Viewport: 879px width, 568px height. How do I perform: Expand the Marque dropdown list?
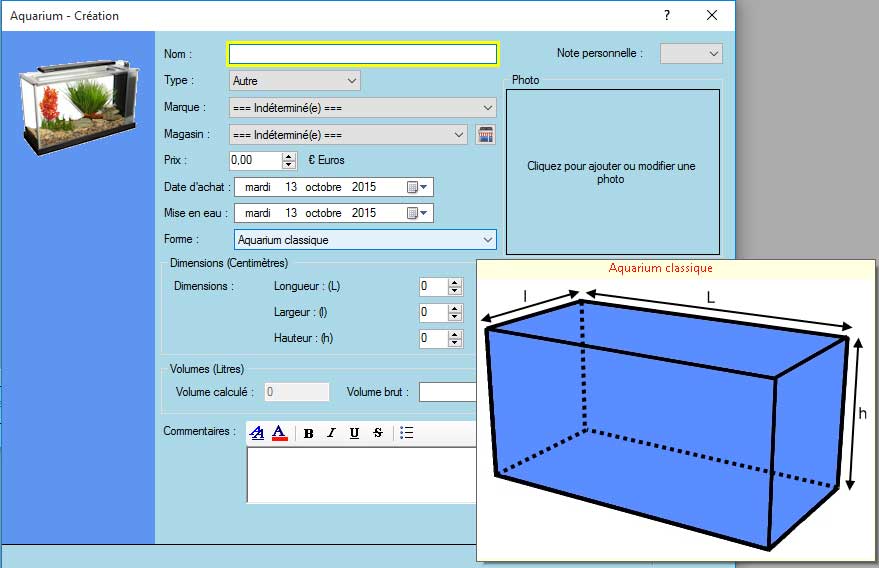point(487,108)
